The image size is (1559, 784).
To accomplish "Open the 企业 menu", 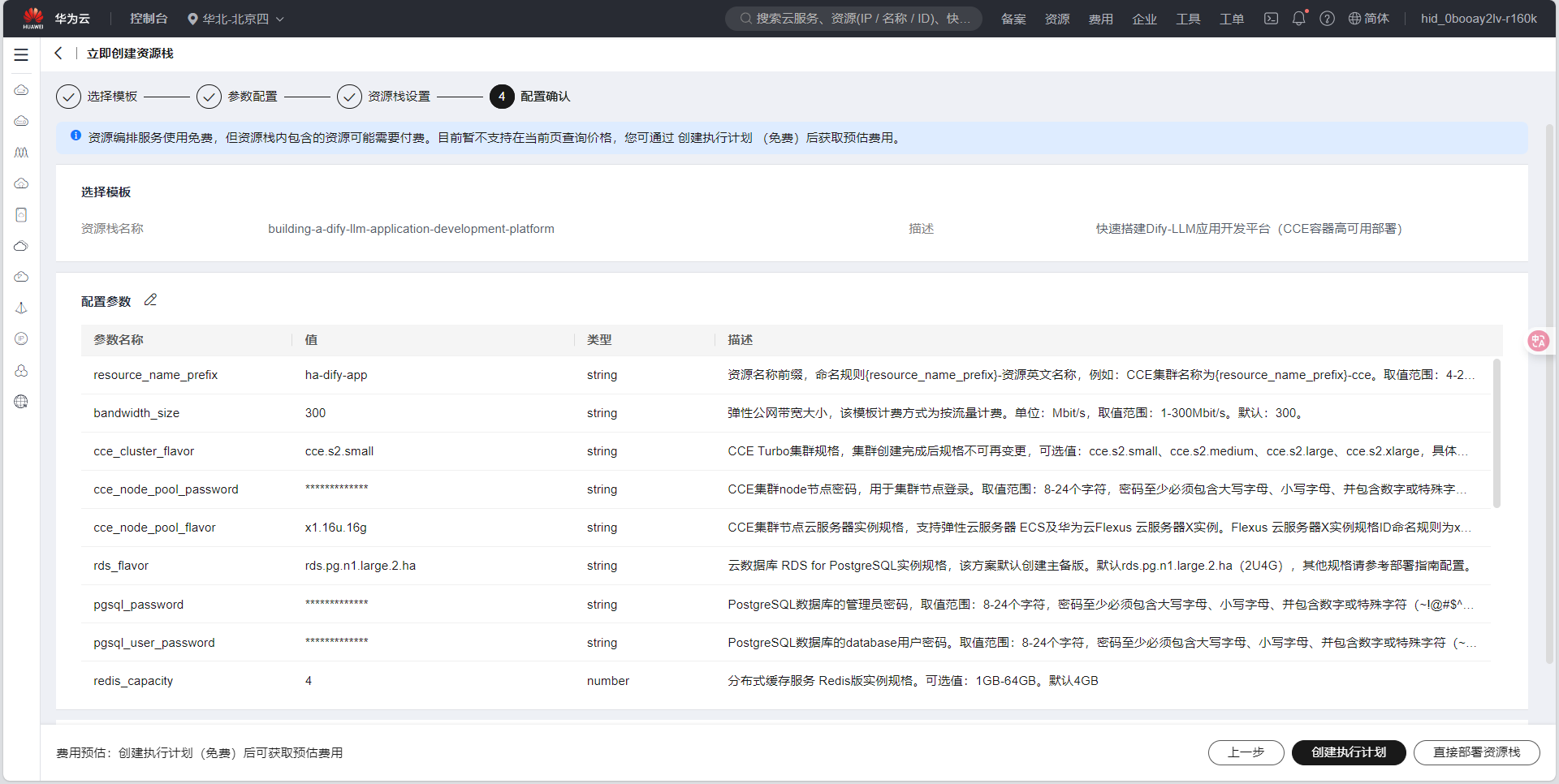I will click(1145, 19).
